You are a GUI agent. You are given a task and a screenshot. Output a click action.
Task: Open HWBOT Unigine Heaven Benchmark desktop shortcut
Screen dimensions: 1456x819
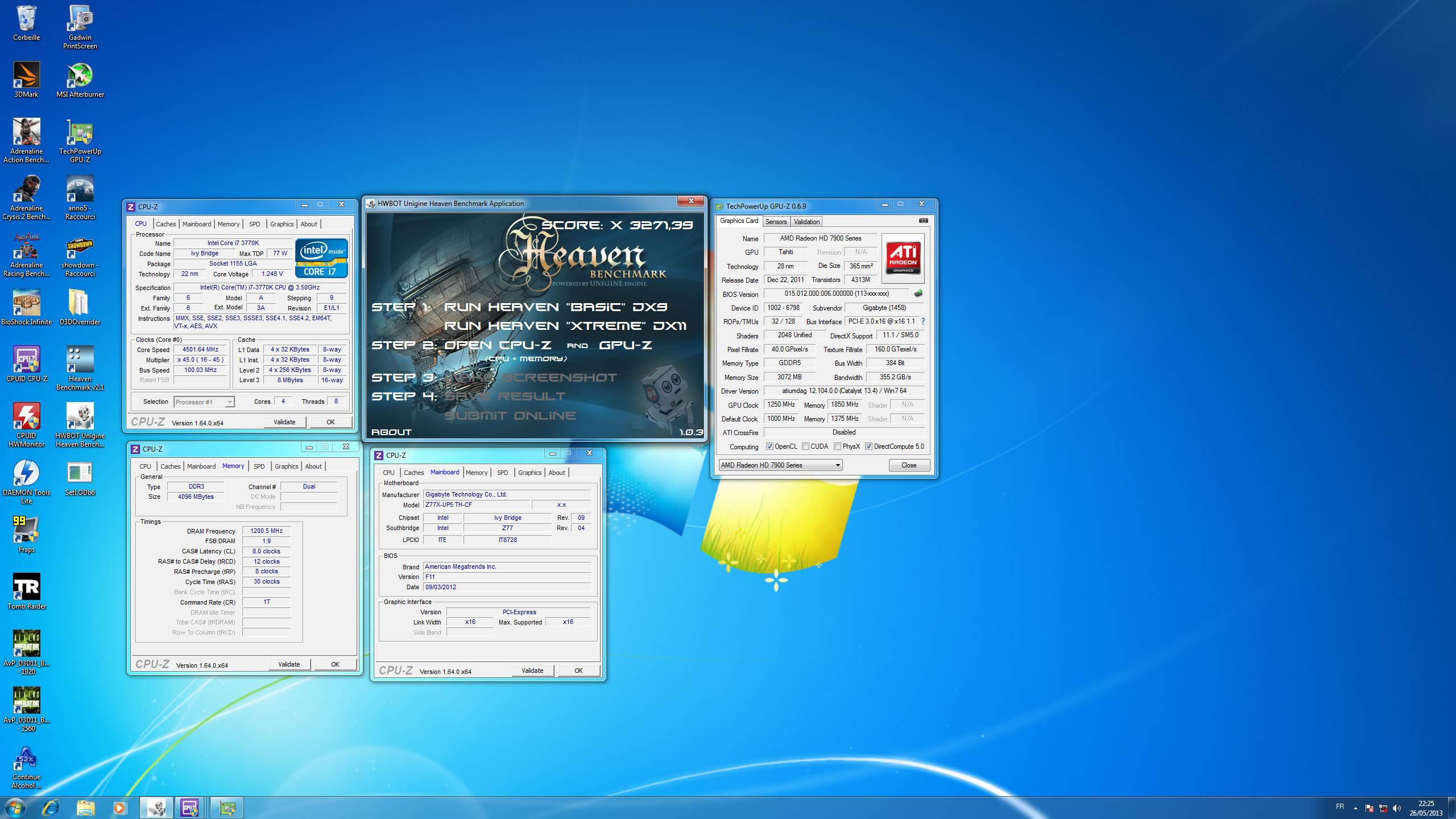click(80, 425)
